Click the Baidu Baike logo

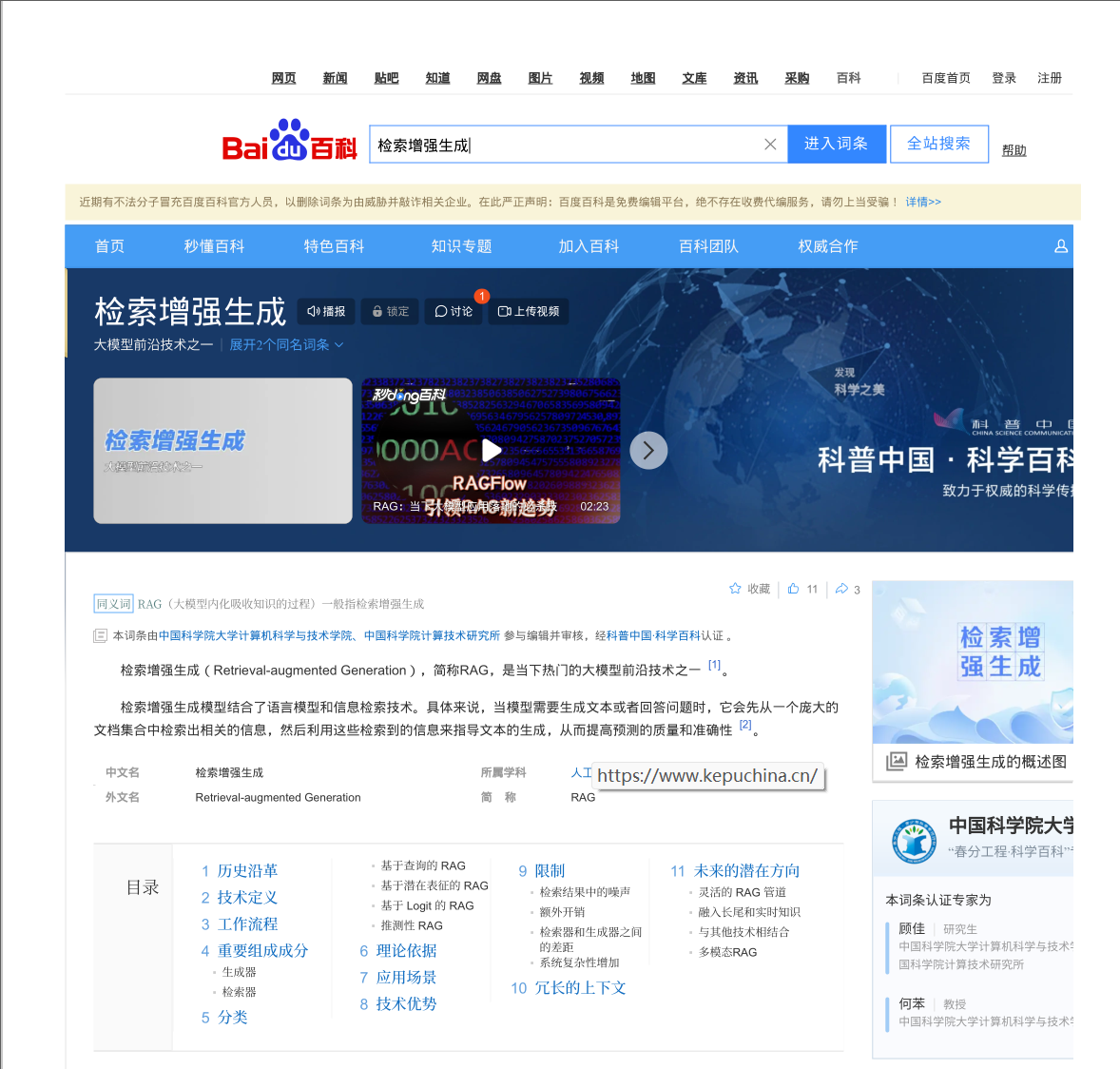(289, 141)
